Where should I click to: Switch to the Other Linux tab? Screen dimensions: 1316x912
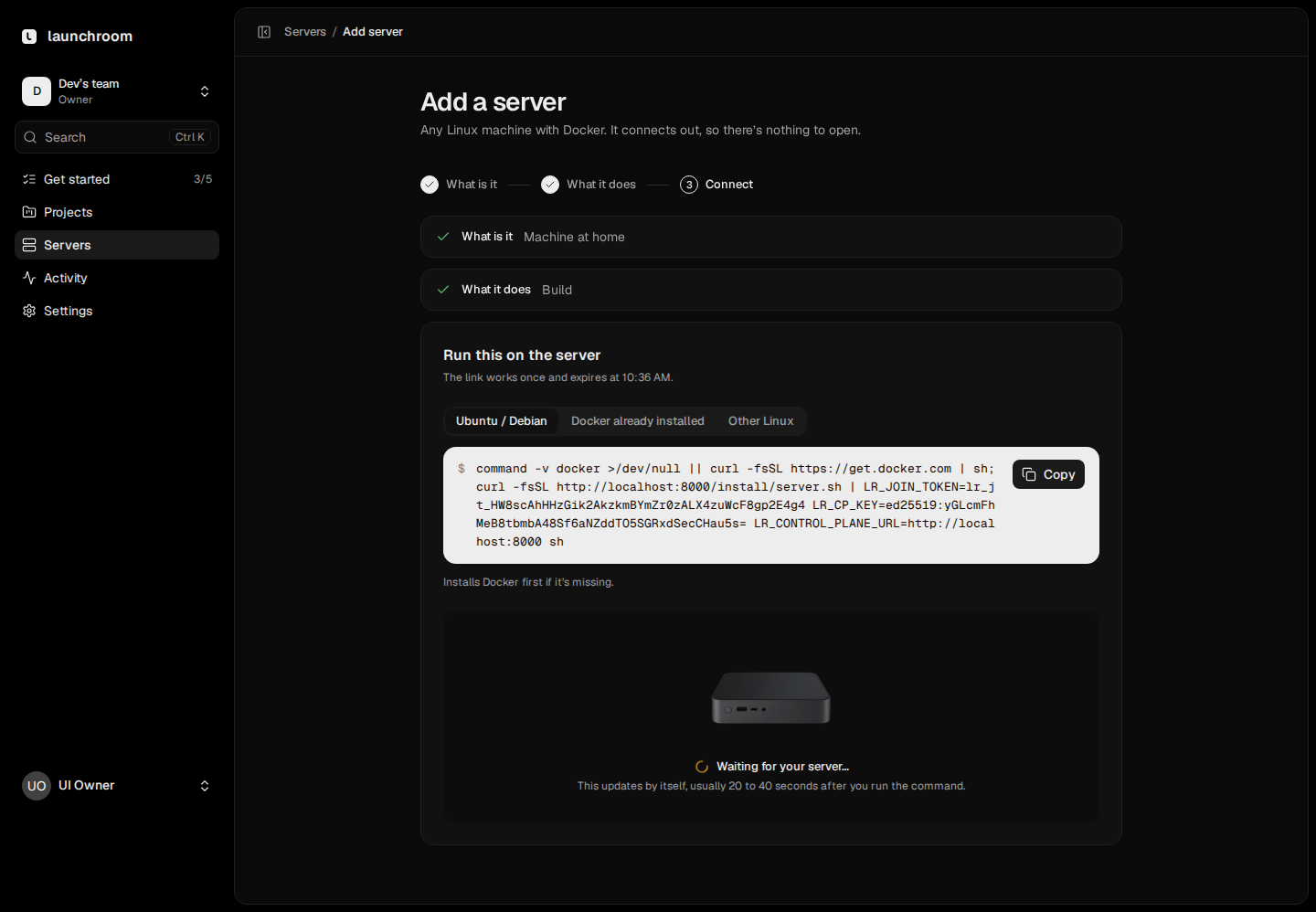coord(761,421)
